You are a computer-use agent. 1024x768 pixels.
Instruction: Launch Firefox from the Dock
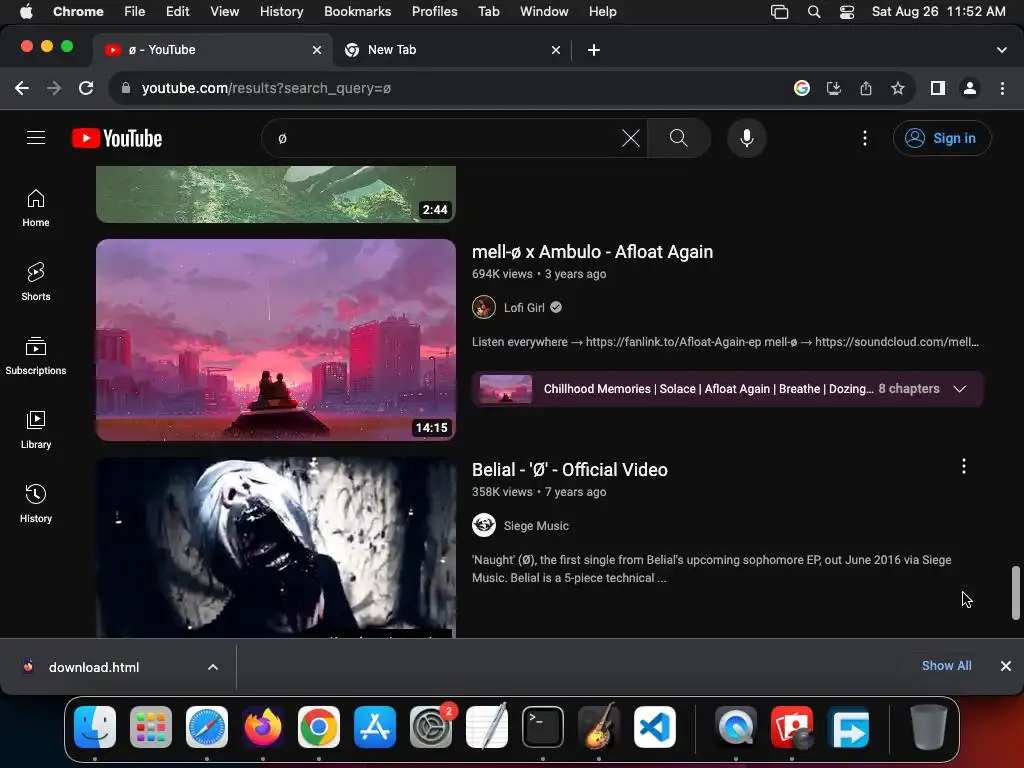pyautogui.click(x=263, y=727)
